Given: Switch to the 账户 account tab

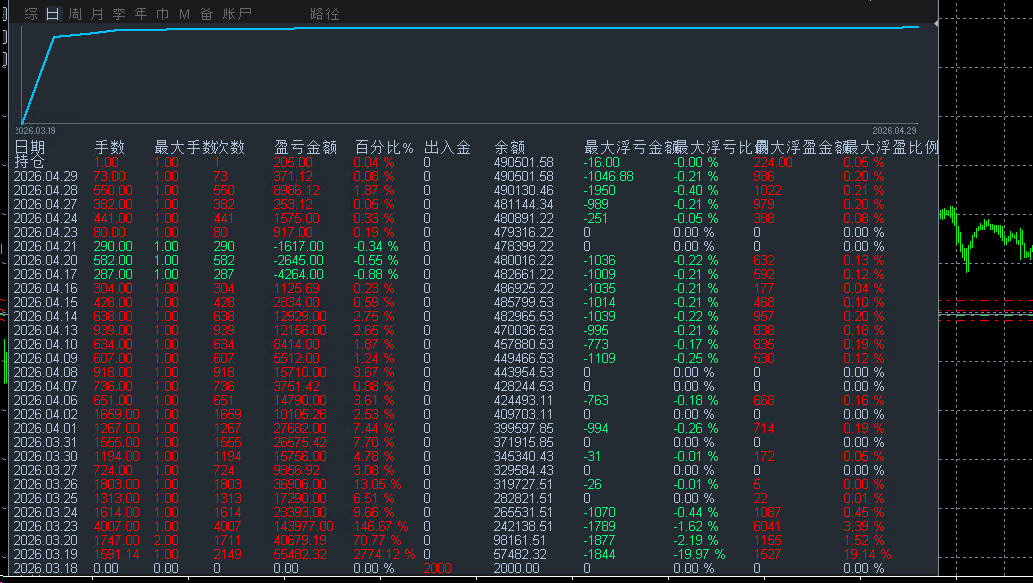Looking at the screenshot, I should pyautogui.click(x=237, y=14).
